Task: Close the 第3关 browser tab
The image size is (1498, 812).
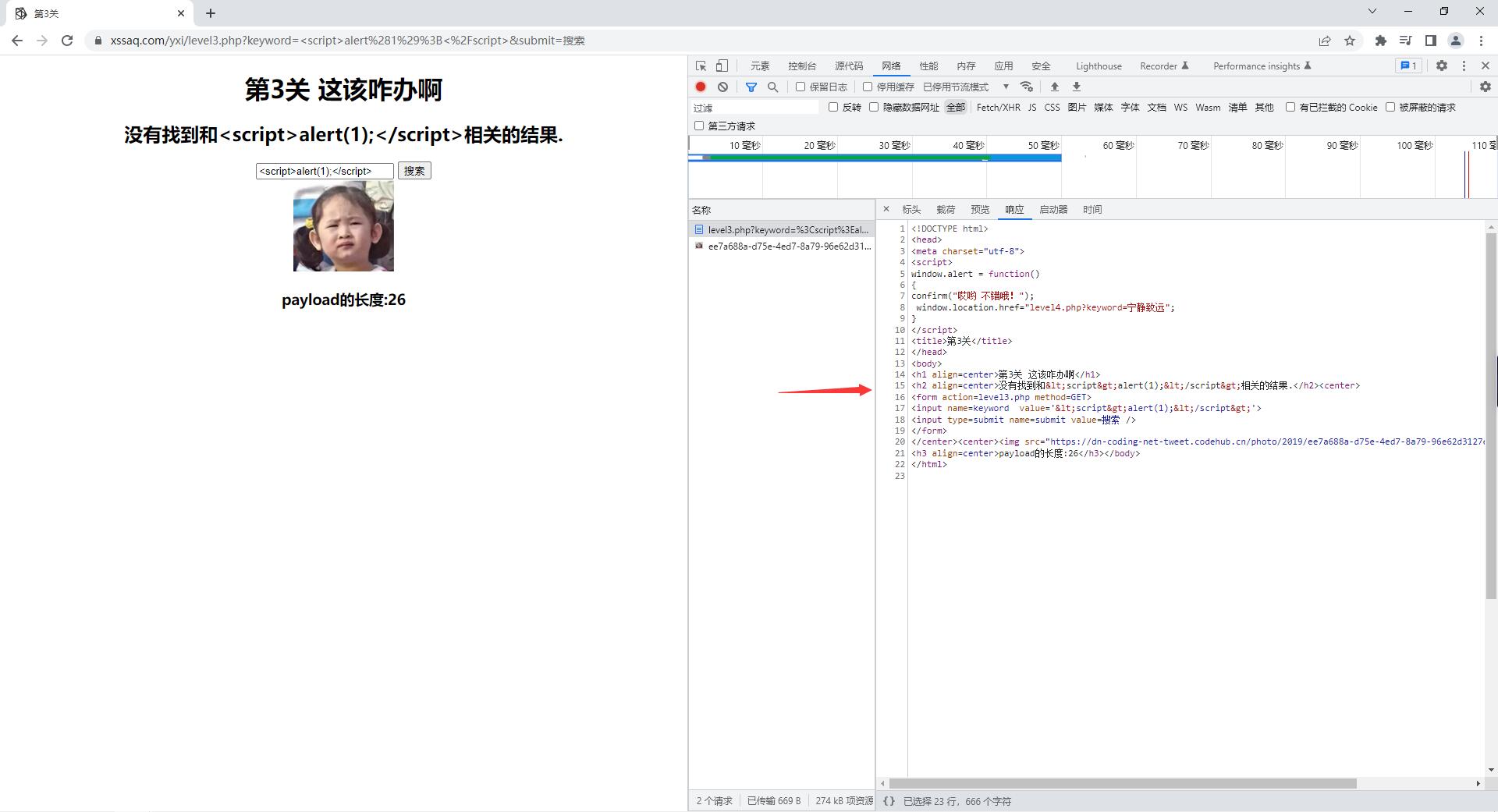Action: tap(181, 13)
